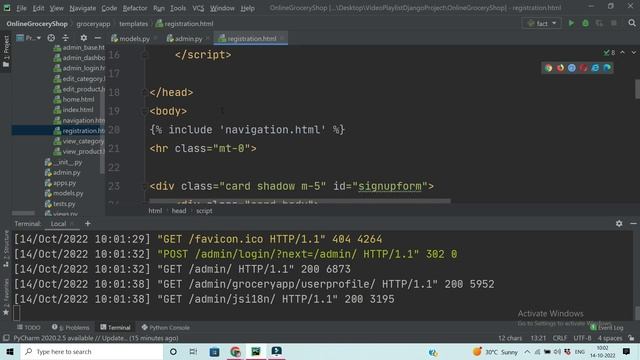
Task: Click templates in the breadcrumb path
Action: tap(133, 24)
